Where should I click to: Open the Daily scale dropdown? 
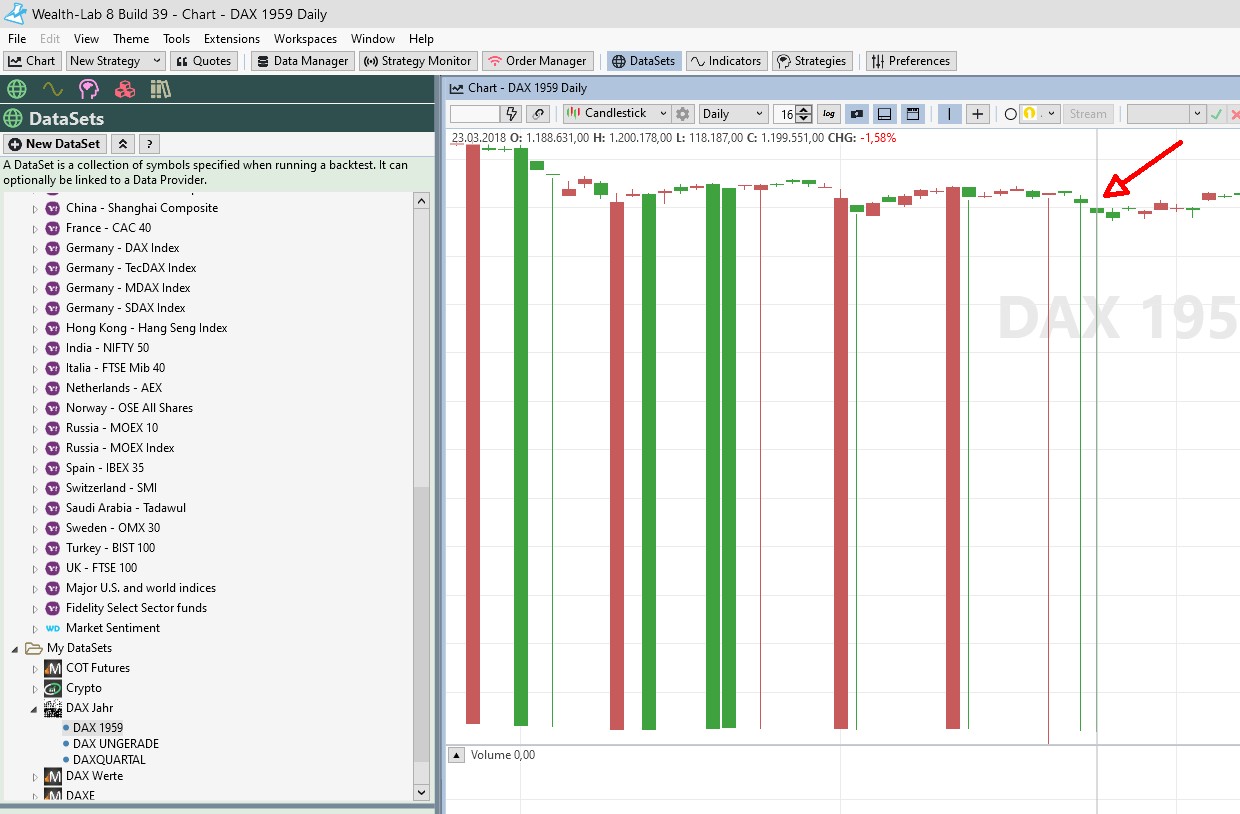pyautogui.click(x=734, y=114)
